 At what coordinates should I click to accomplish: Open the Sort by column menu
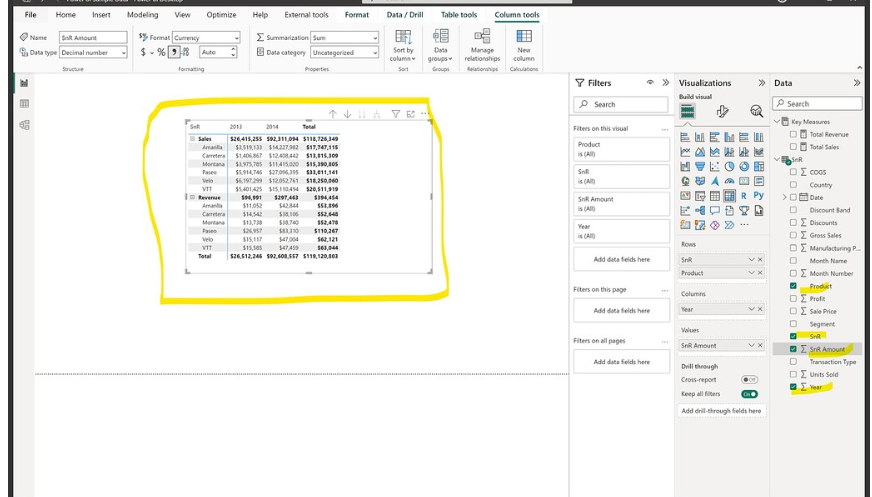(x=403, y=46)
